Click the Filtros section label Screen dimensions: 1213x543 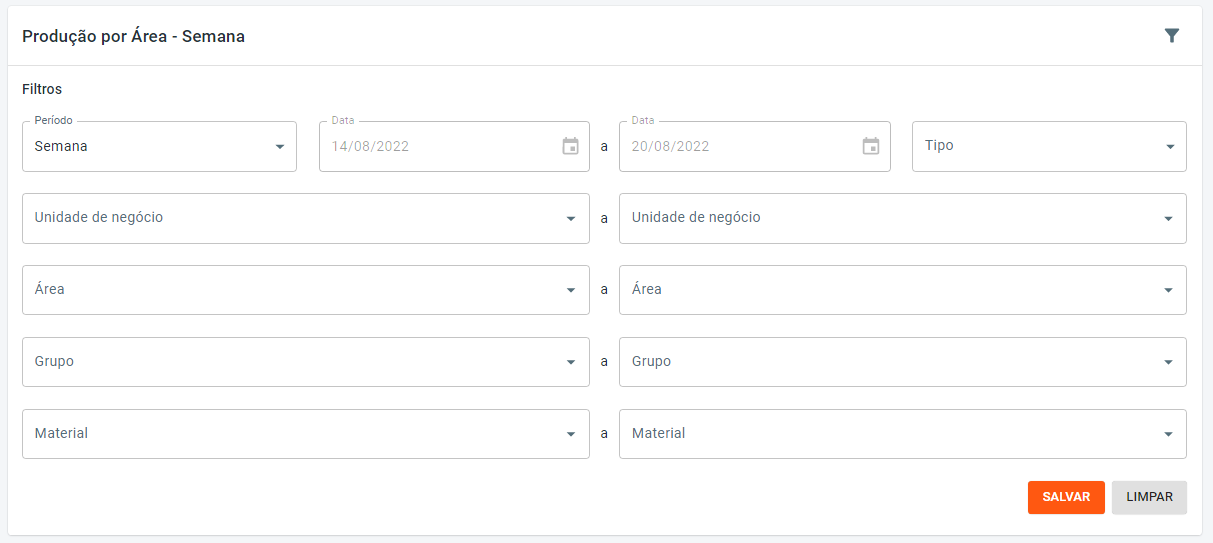(42, 89)
